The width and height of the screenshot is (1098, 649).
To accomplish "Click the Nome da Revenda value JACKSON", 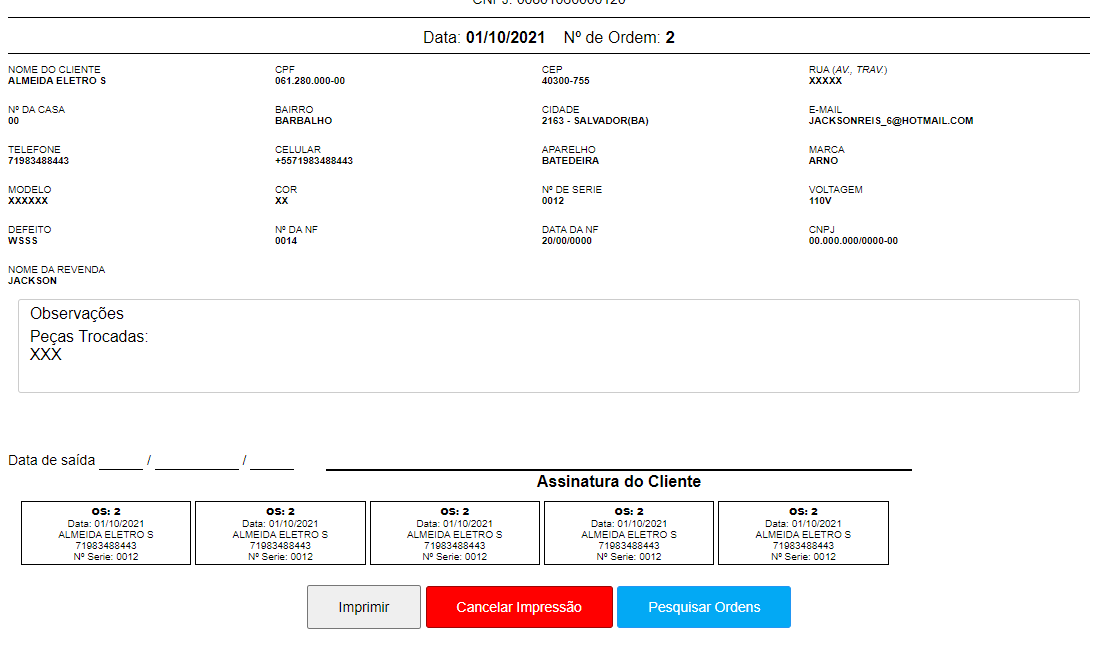I will tap(33, 281).
